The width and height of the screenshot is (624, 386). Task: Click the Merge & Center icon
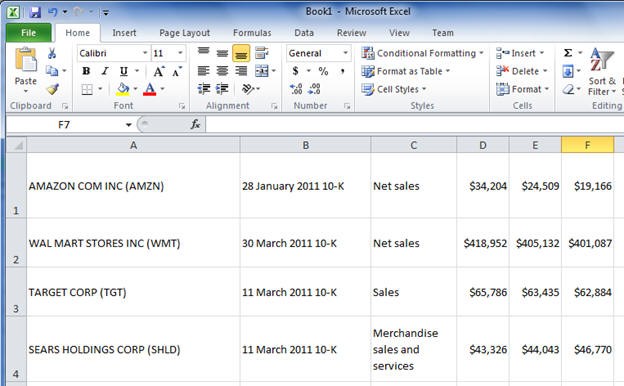pos(262,71)
